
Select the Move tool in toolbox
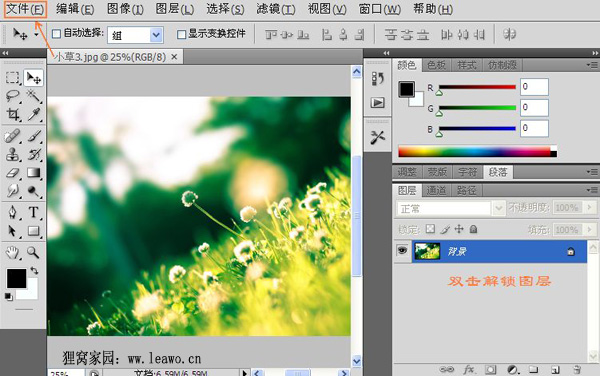coord(34,78)
